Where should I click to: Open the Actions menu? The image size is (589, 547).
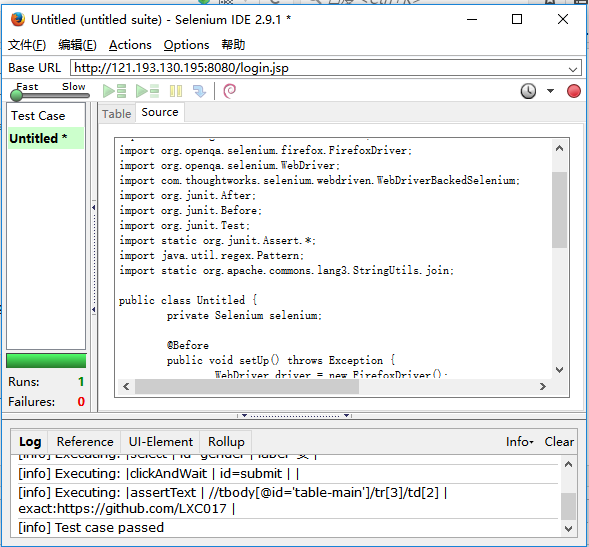click(130, 45)
